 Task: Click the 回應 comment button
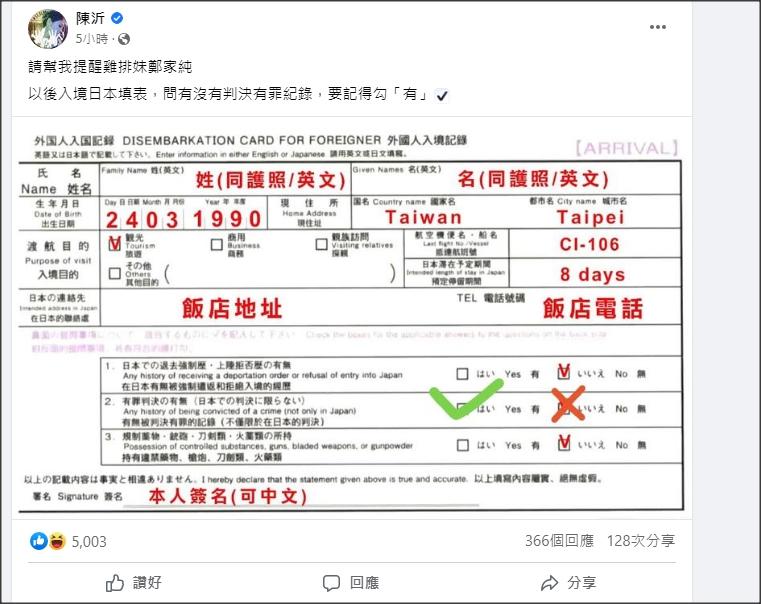[351, 583]
